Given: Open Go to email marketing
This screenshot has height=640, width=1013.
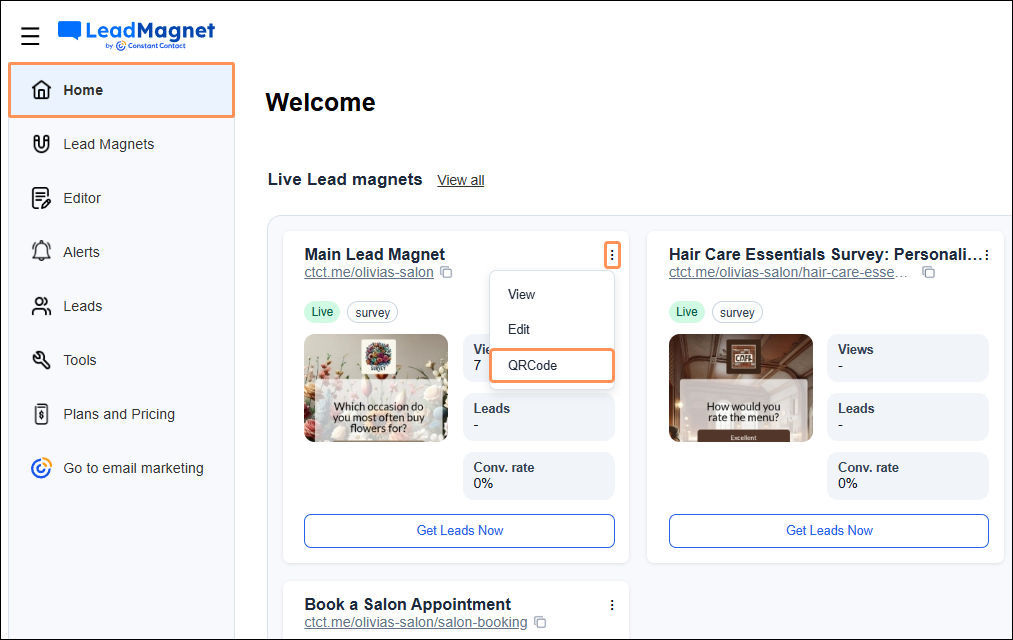Looking at the screenshot, I should [x=132, y=468].
